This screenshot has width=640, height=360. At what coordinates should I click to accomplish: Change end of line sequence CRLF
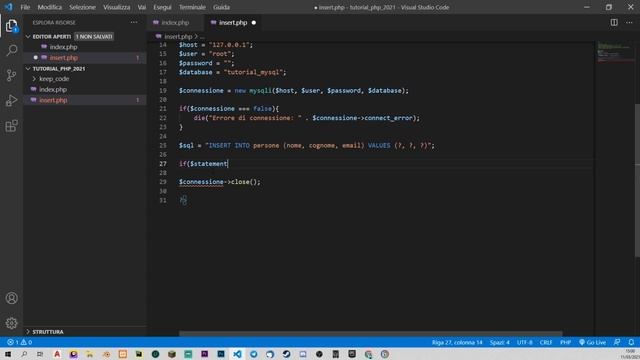(546, 342)
